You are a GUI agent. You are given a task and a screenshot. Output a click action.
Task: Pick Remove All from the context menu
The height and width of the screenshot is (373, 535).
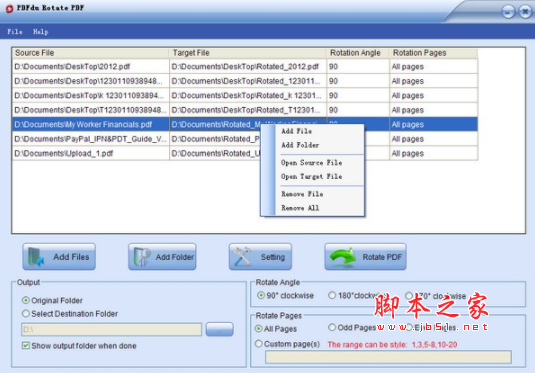click(x=300, y=208)
